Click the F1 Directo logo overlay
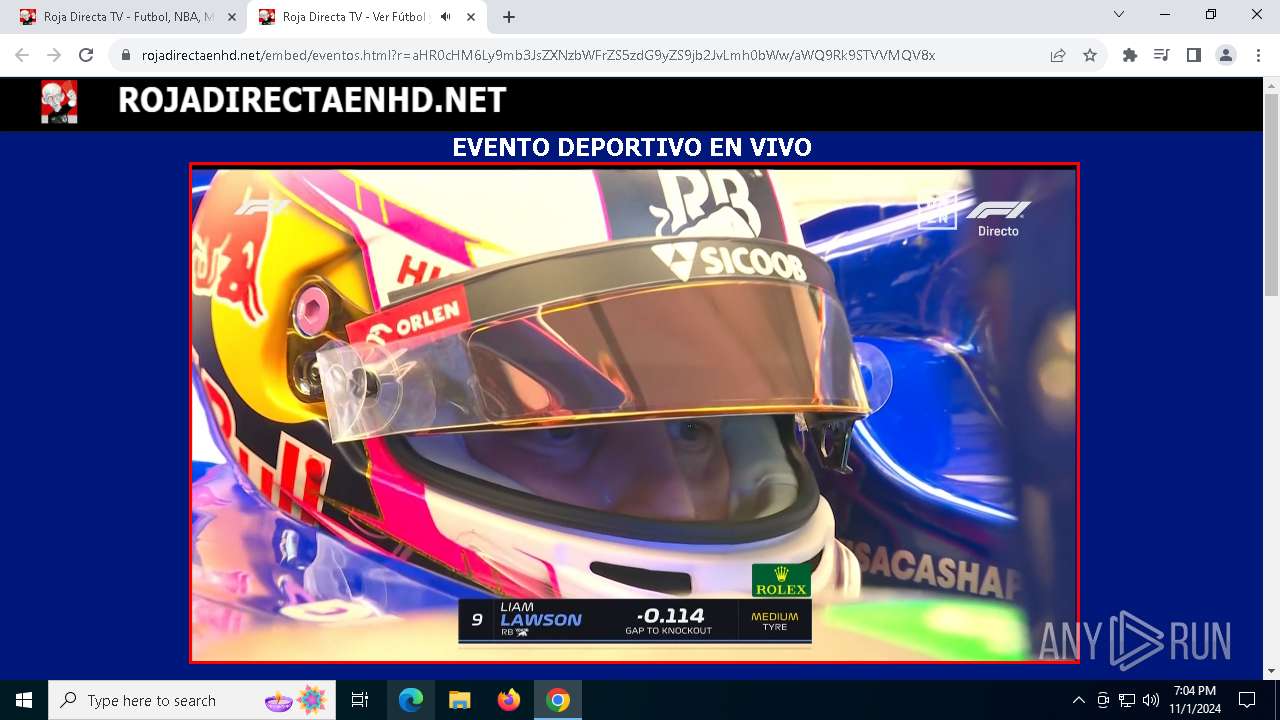Viewport: 1280px width, 720px height. pos(998,217)
